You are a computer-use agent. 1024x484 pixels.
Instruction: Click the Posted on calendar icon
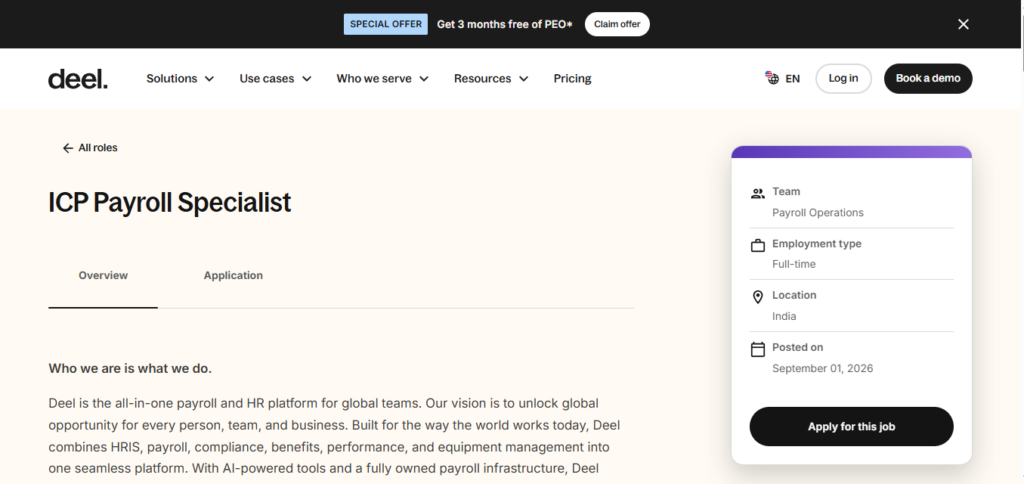coord(758,349)
